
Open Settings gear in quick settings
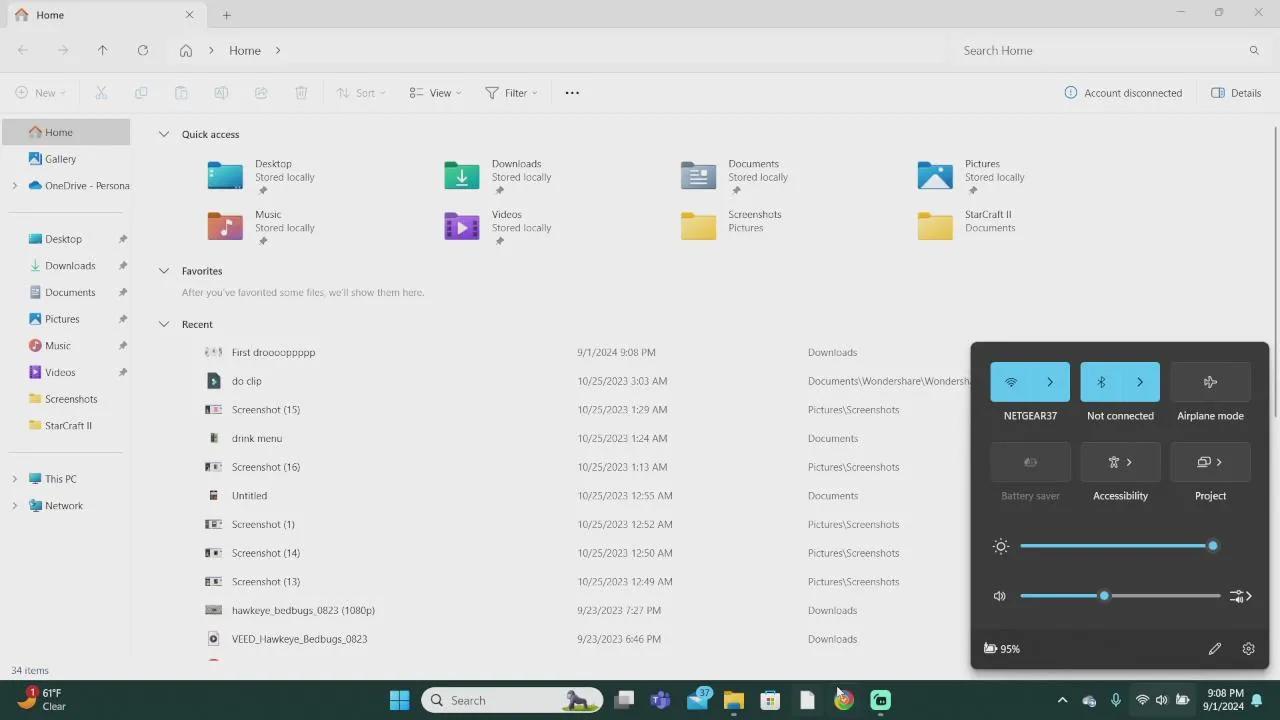click(x=1248, y=649)
